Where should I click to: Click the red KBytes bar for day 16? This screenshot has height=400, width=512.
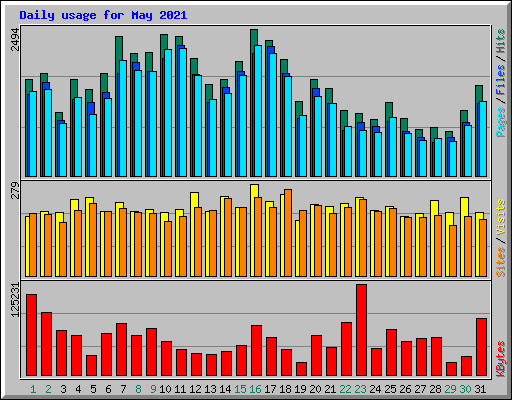click(x=257, y=351)
